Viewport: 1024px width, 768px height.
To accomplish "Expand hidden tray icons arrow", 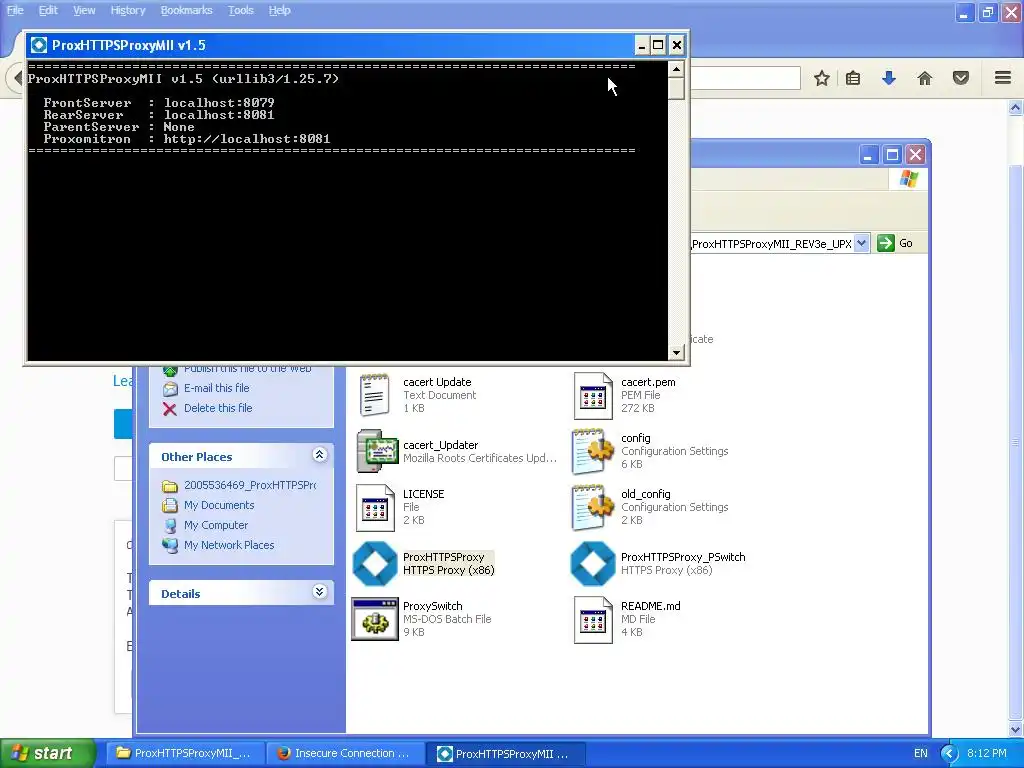I will click(949, 754).
